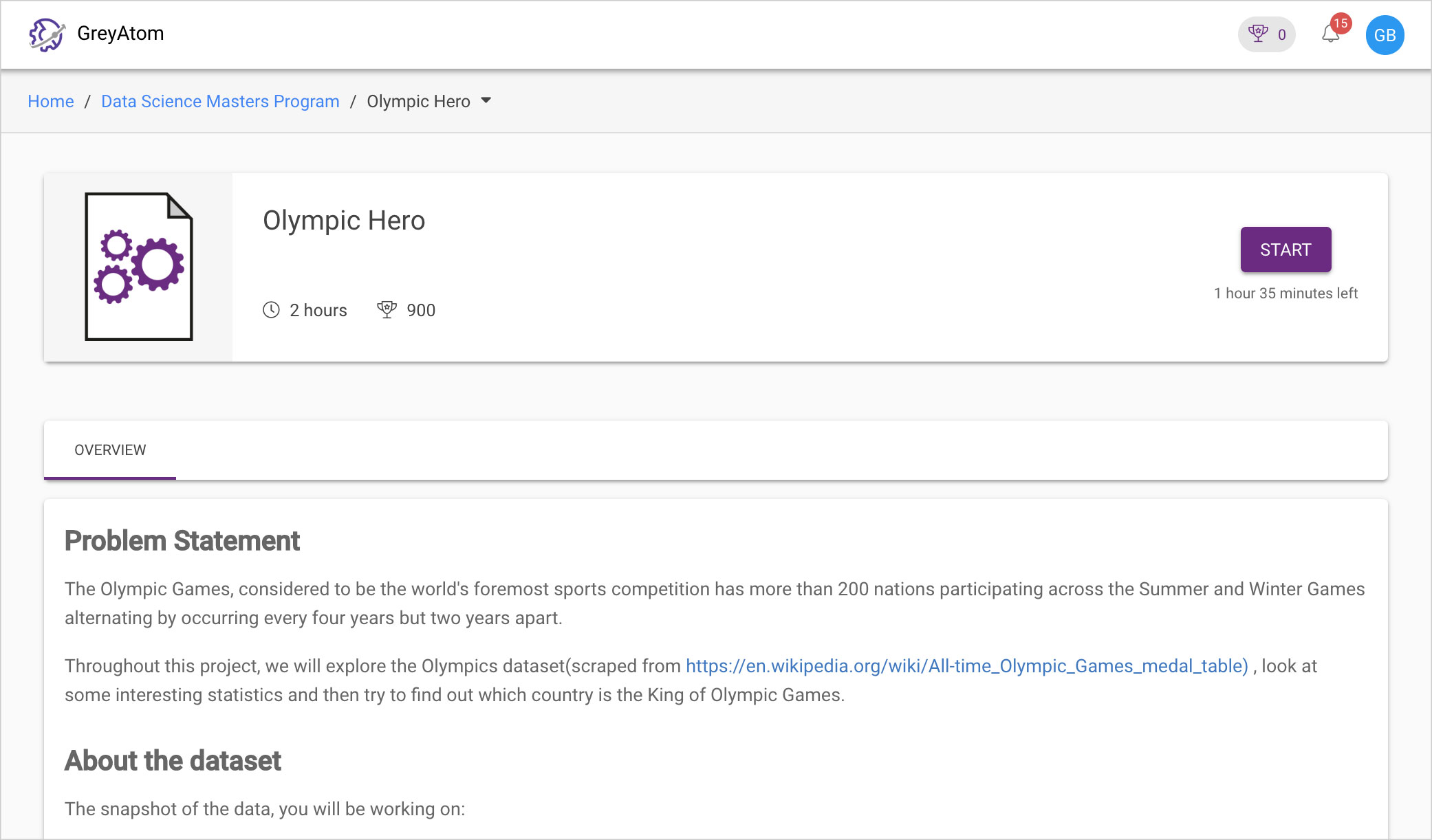The height and width of the screenshot is (840, 1432).
Task: Click the Olympic Hero card title
Action: [344, 221]
